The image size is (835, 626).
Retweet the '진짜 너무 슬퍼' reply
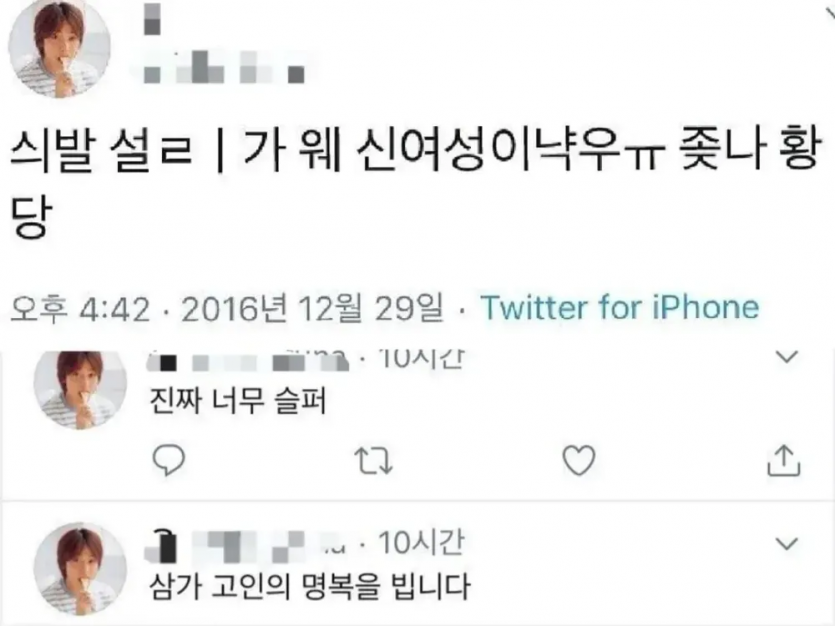coord(374,461)
